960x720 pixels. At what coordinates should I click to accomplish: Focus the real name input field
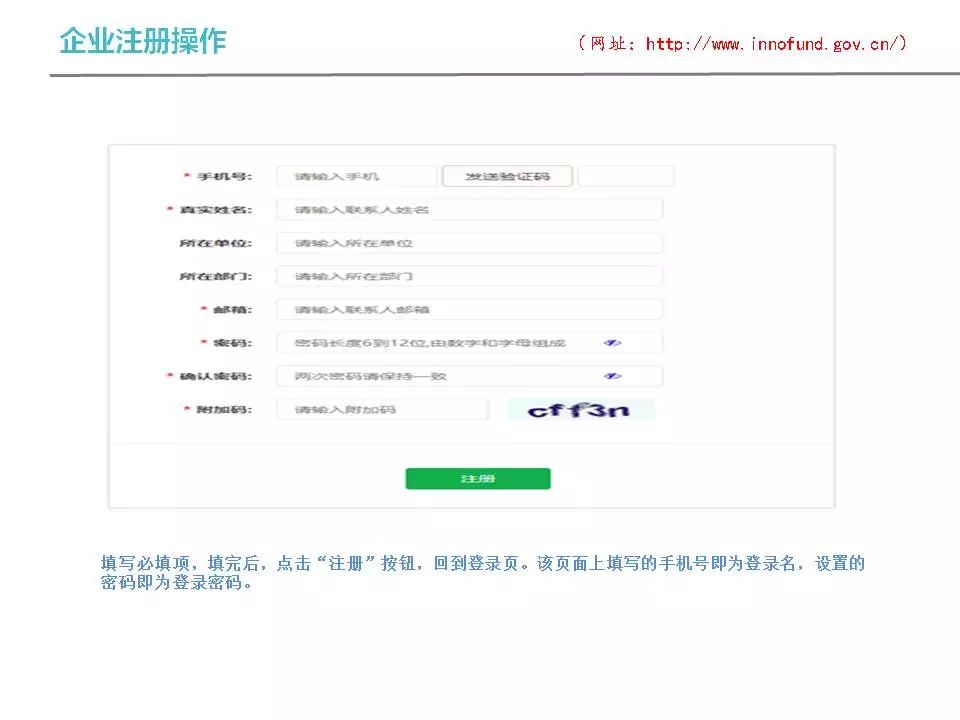pos(470,209)
